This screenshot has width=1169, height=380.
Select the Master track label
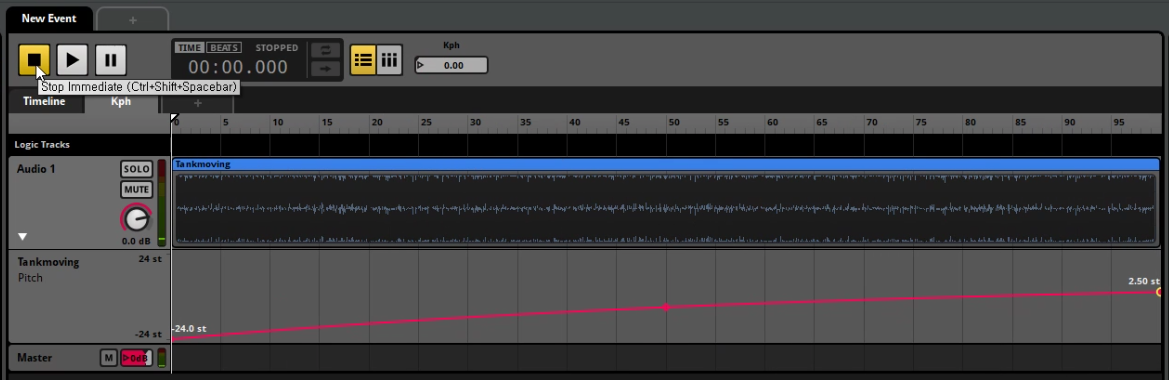coord(34,358)
